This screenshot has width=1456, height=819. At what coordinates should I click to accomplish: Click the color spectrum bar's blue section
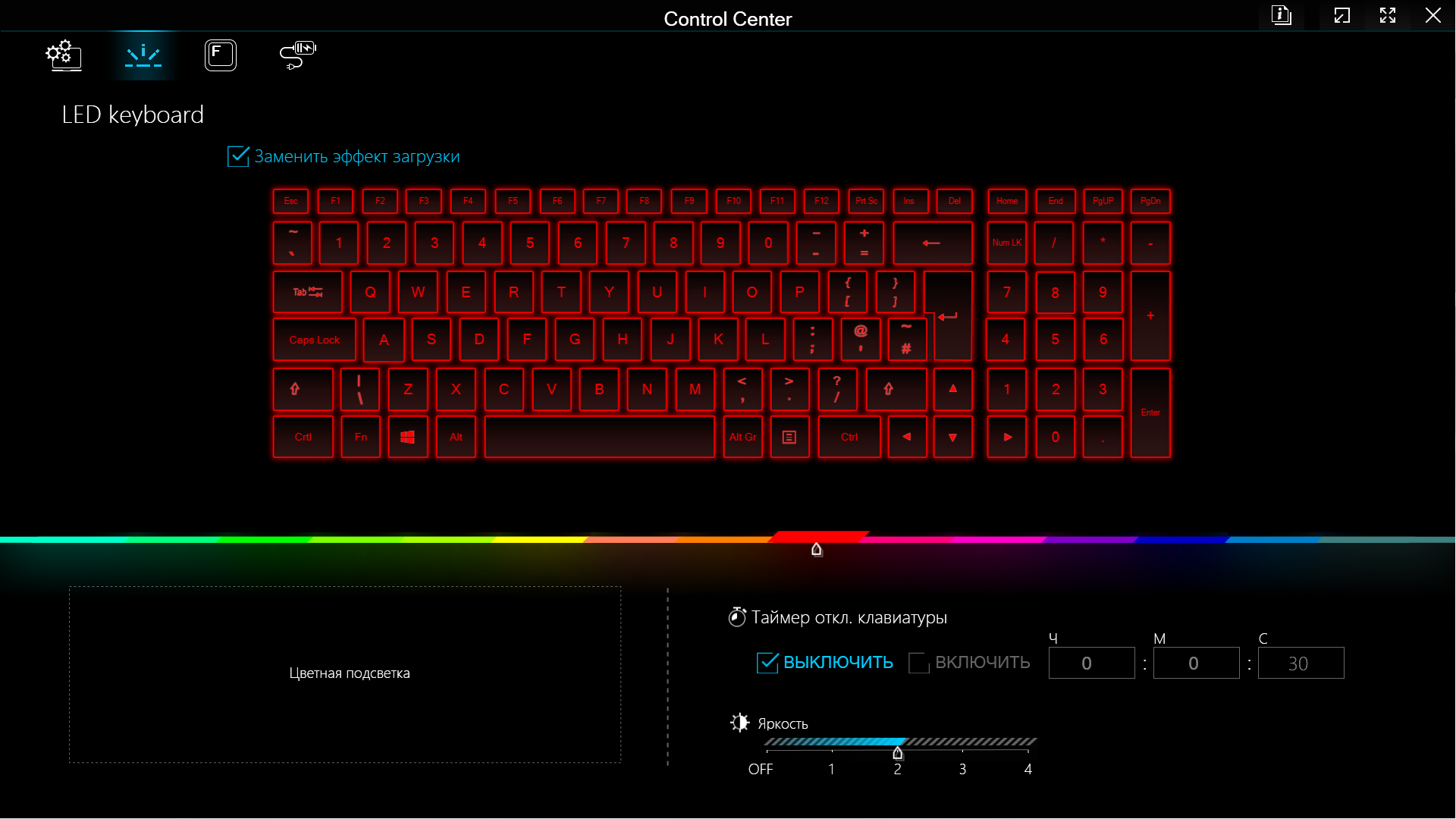pos(1183,539)
